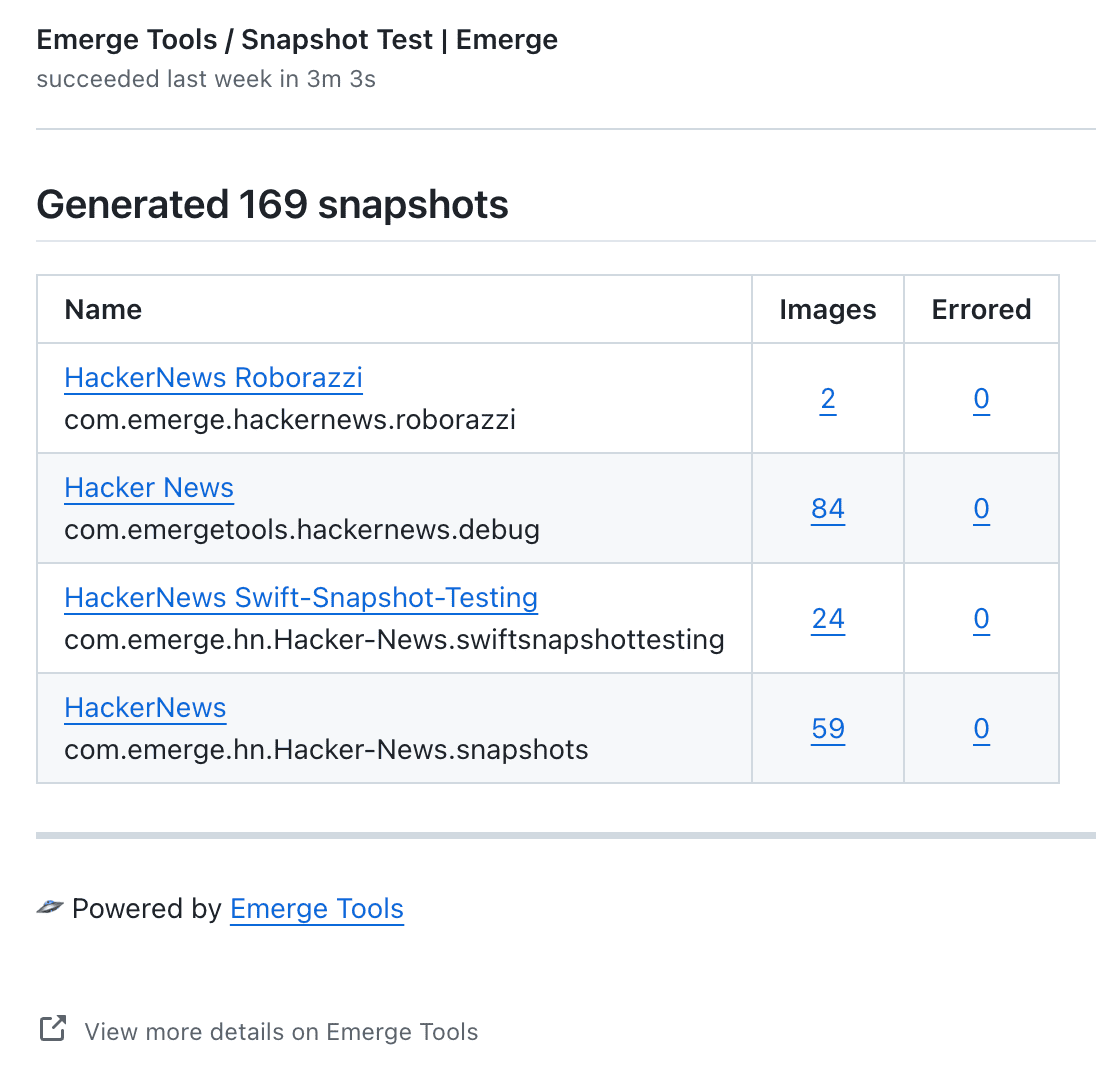
Task: View the 2 images for HackerNews Roborazzi
Action: [828, 398]
